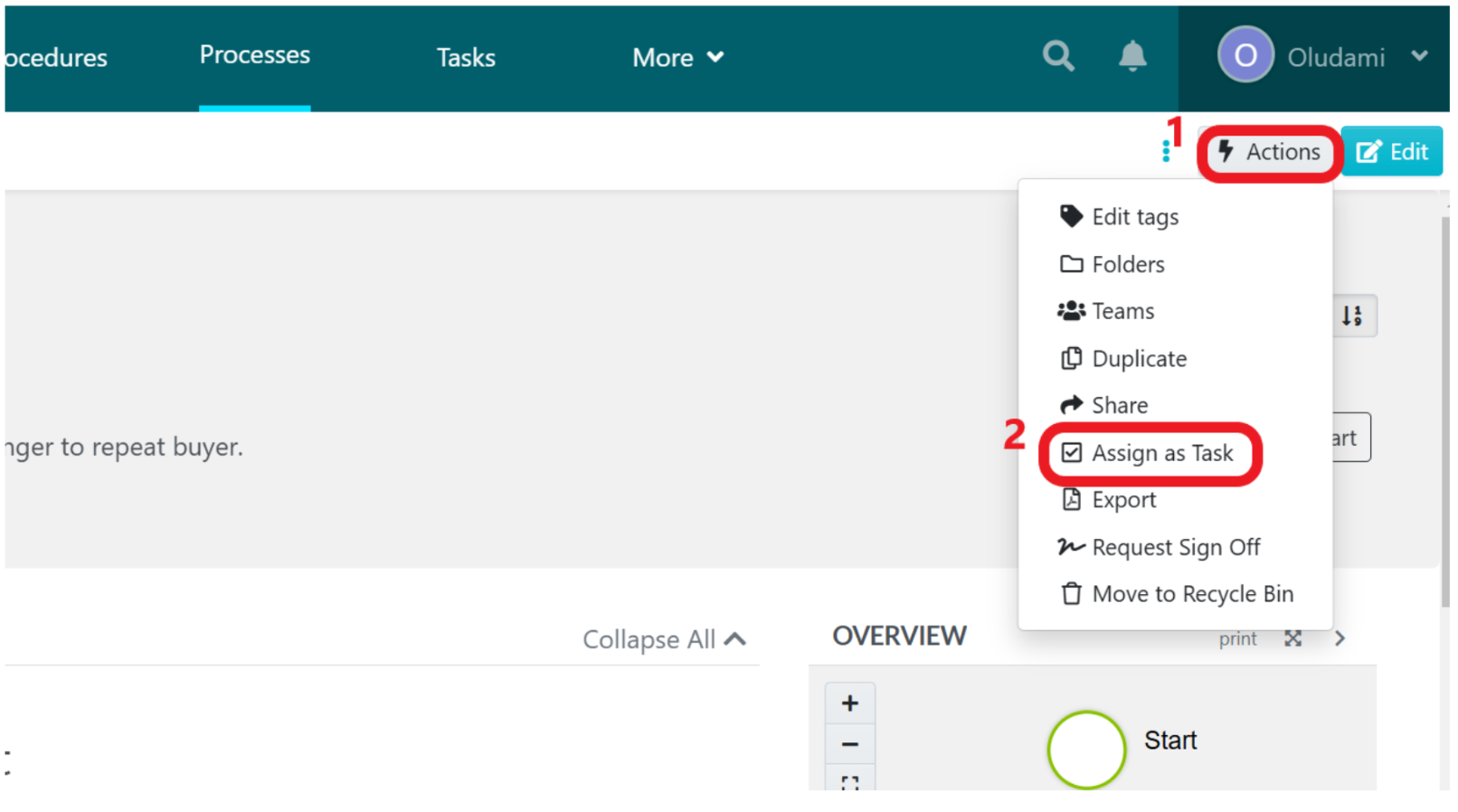The width and height of the screenshot is (1458, 812).
Task: Choose Share in the Actions menu
Action: (x=1103, y=405)
